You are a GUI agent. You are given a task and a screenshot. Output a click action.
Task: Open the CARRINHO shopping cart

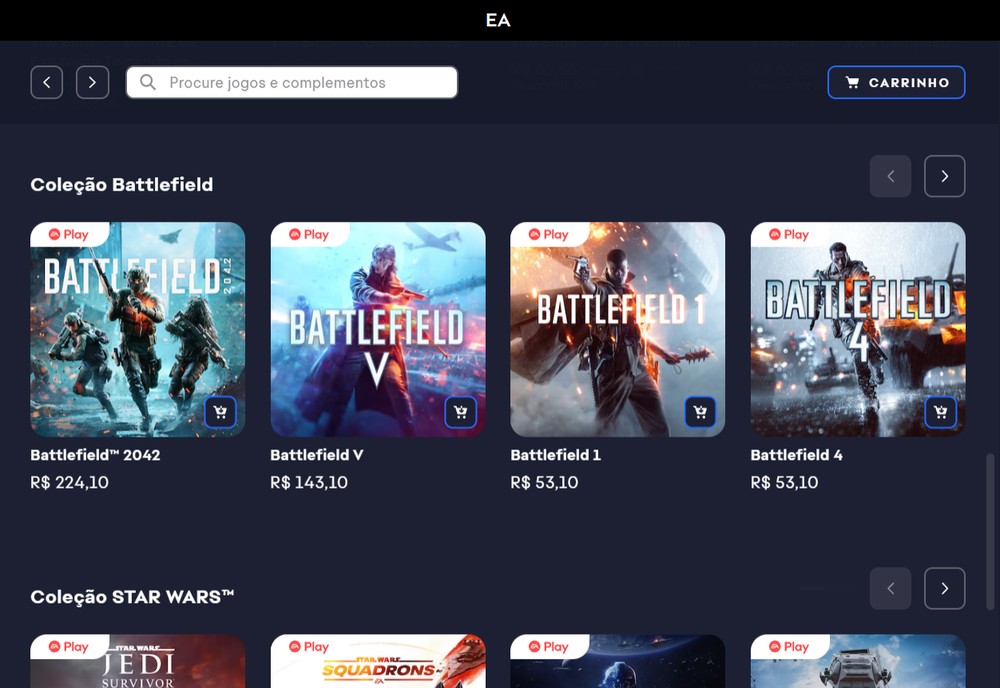coord(896,82)
